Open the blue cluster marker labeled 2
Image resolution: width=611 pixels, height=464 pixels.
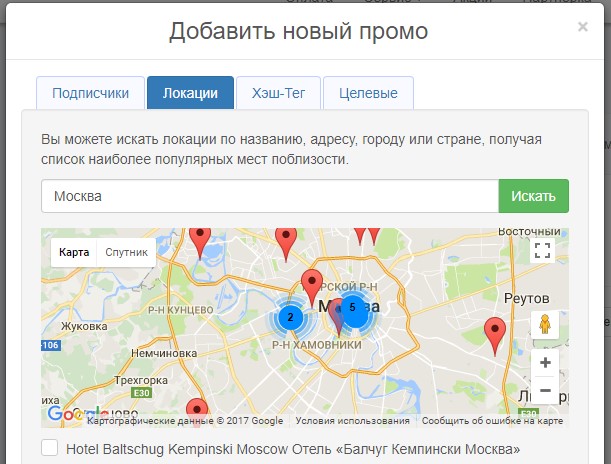pyautogui.click(x=290, y=317)
